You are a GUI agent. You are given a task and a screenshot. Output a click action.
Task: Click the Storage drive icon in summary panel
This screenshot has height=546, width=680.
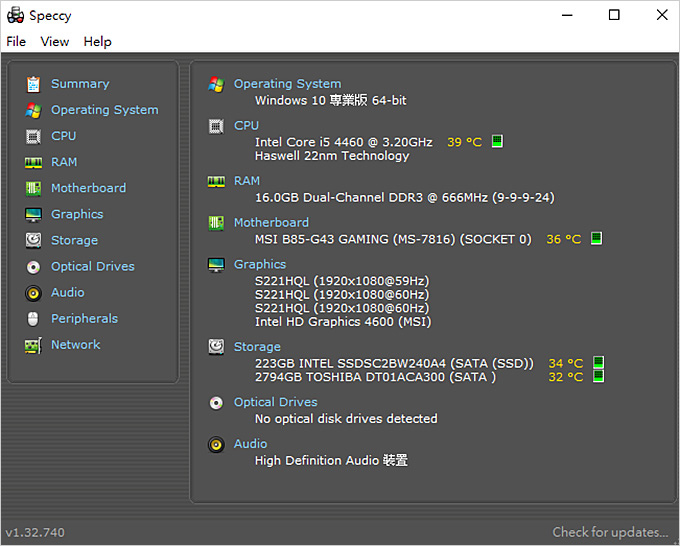pos(216,347)
